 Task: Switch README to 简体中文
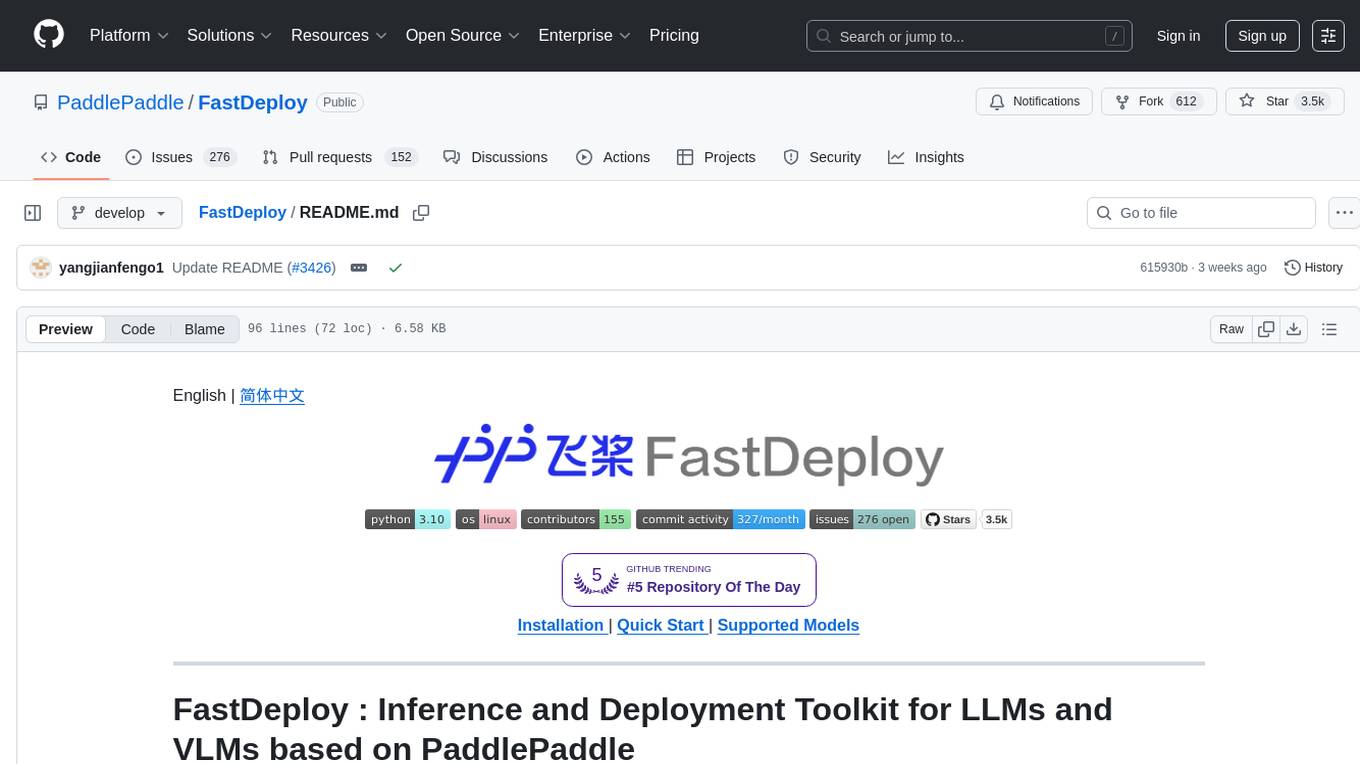tap(272, 395)
